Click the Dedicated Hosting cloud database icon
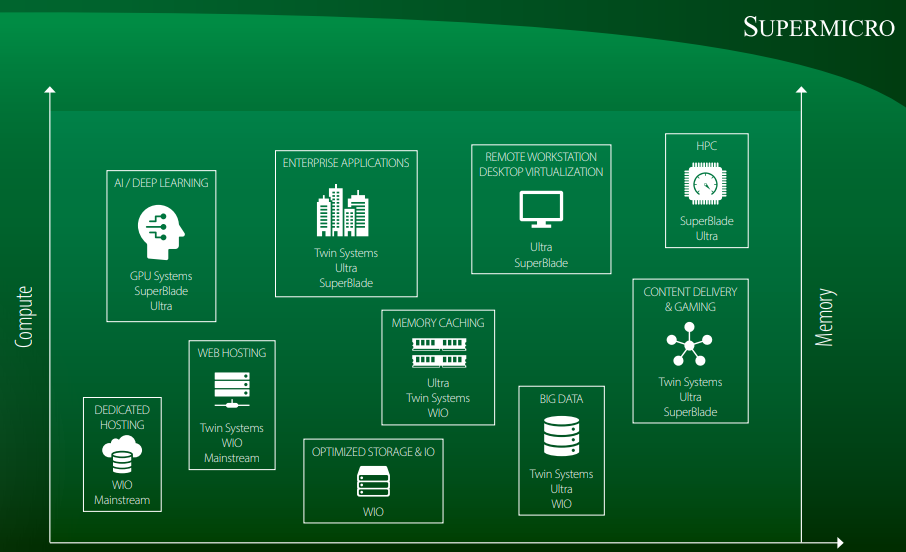The height and width of the screenshot is (552, 906). pyautogui.click(x=122, y=456)
